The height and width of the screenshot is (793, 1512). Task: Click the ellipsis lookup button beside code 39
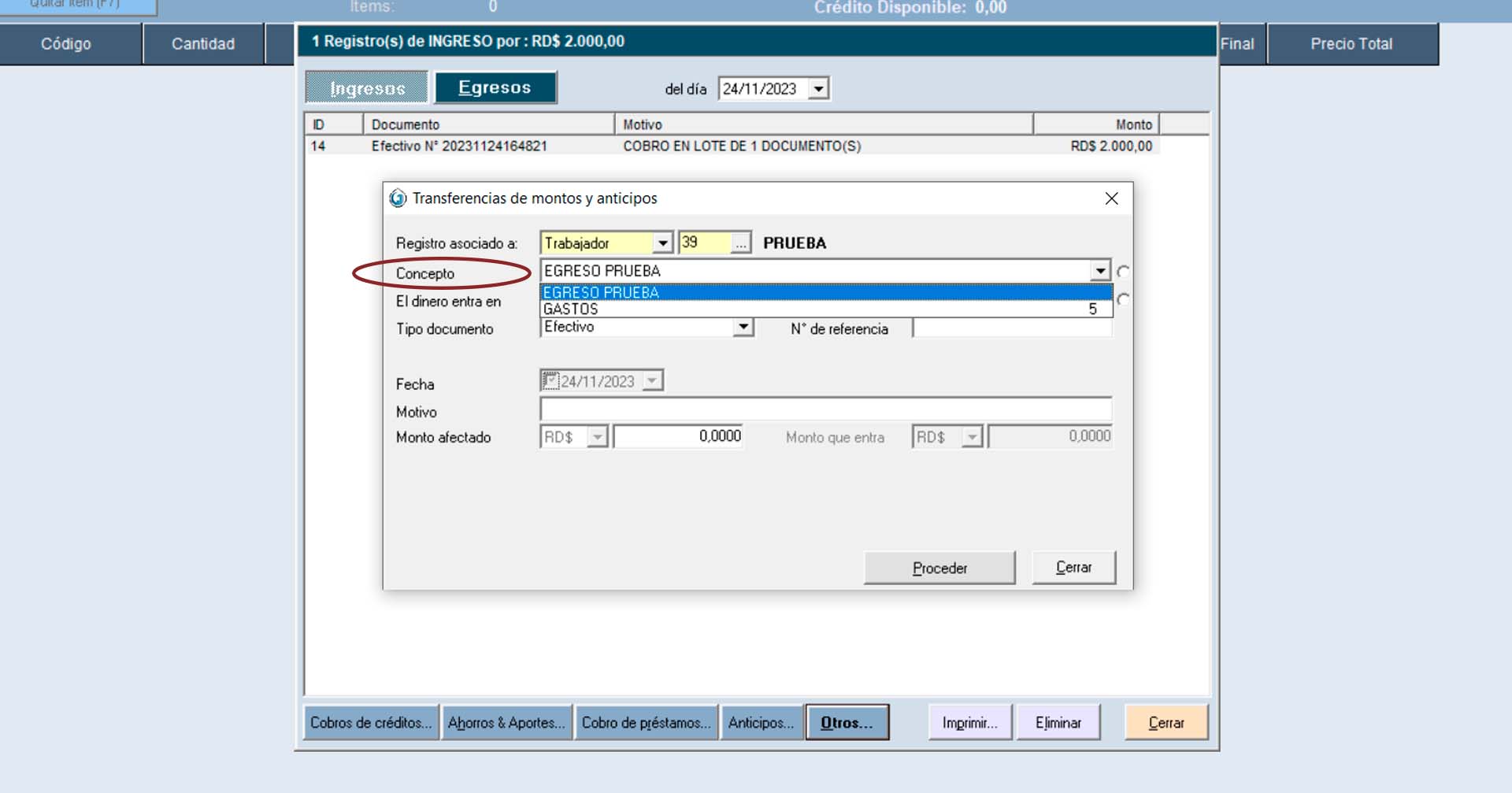[740, 243]
